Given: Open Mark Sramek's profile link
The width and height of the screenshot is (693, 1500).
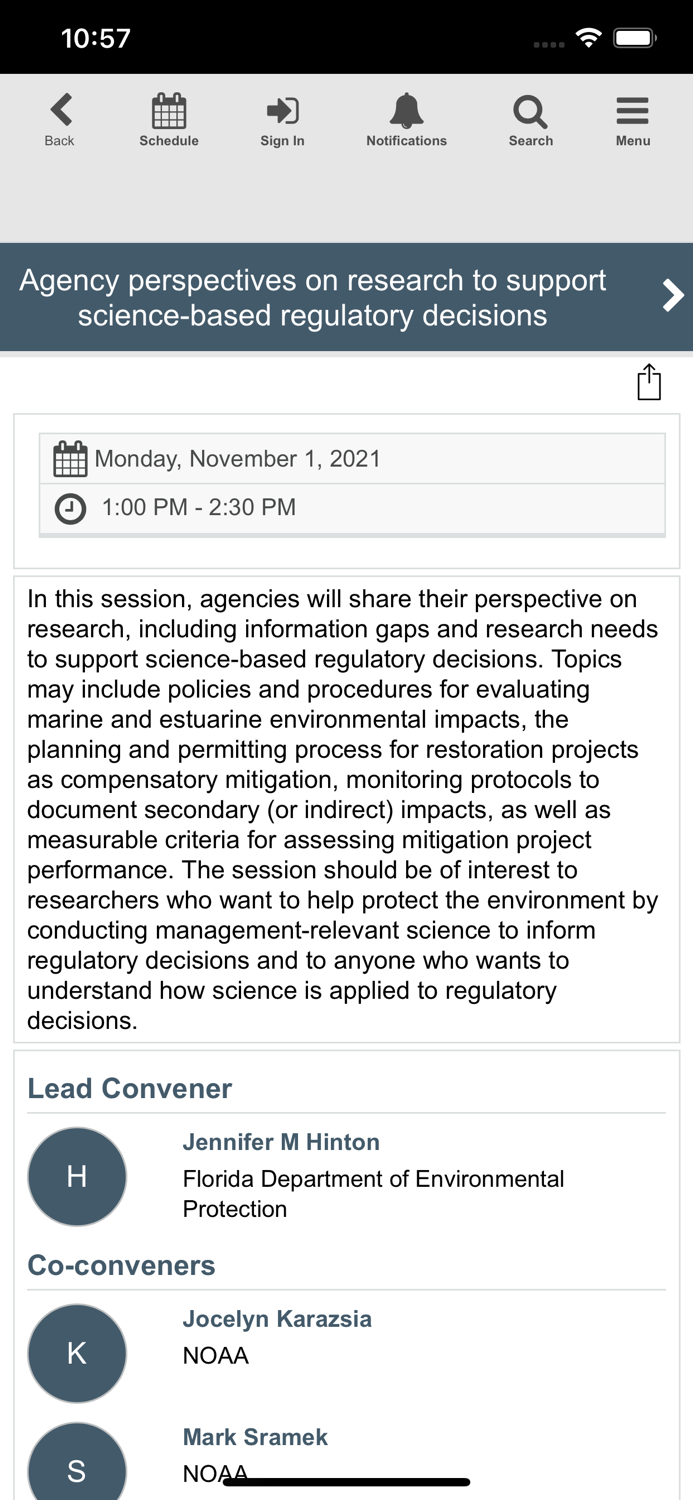Looking at the screenshot, I should tap(255, 1437).
